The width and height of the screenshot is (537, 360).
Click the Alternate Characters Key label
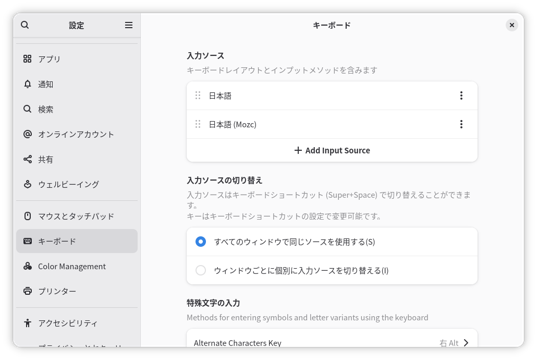(x=237, y=343)
